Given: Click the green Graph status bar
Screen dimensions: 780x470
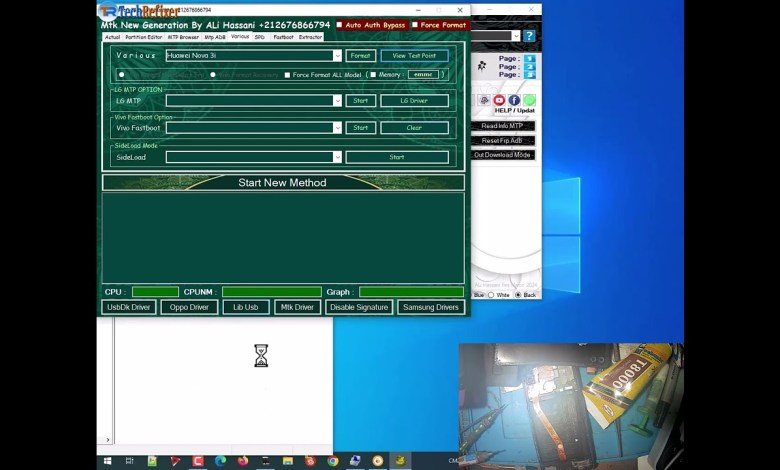Looking at the screenshot, I should (x=411, y=292).
